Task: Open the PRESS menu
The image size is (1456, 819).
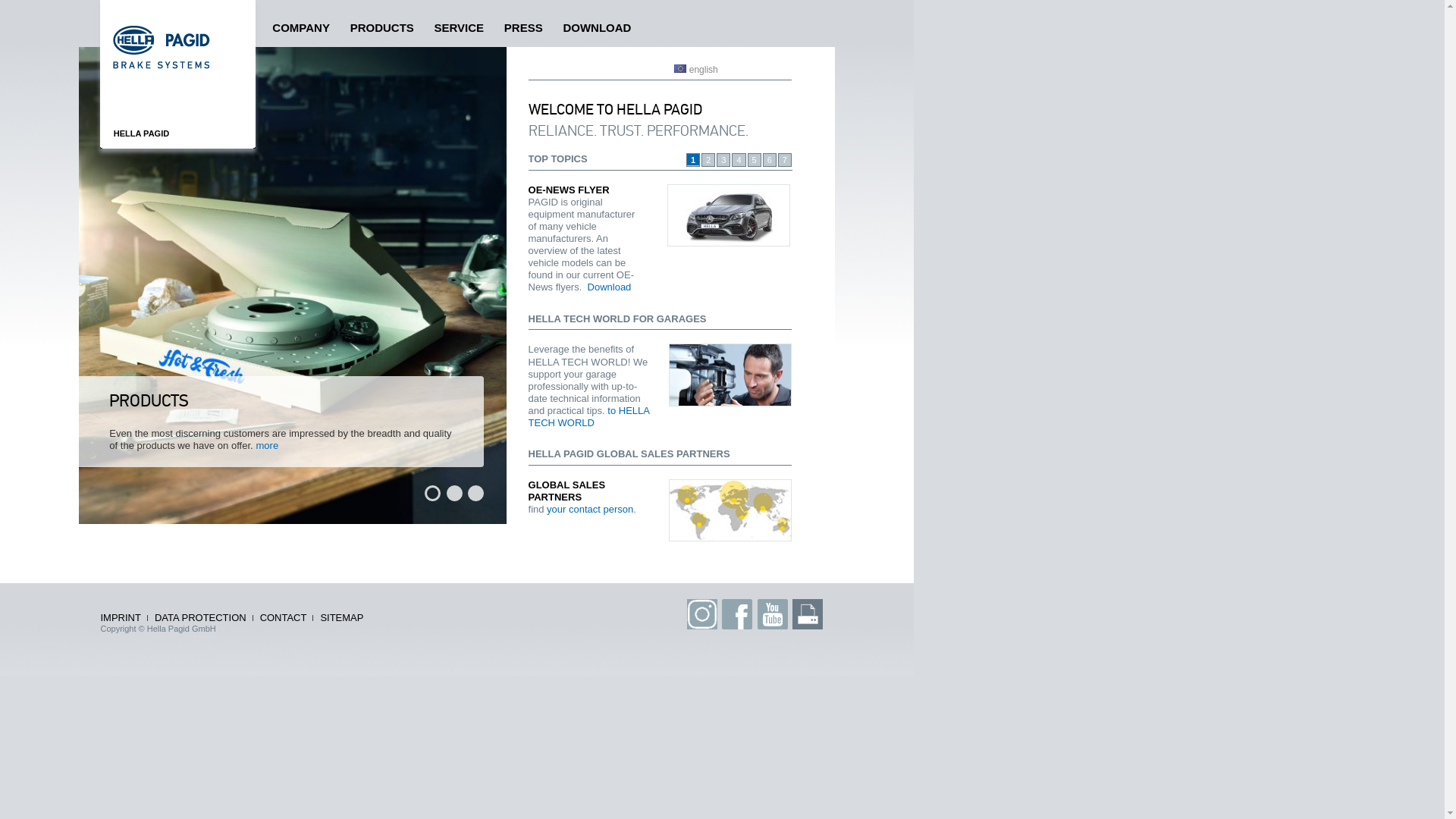Action: pos(523,28)
